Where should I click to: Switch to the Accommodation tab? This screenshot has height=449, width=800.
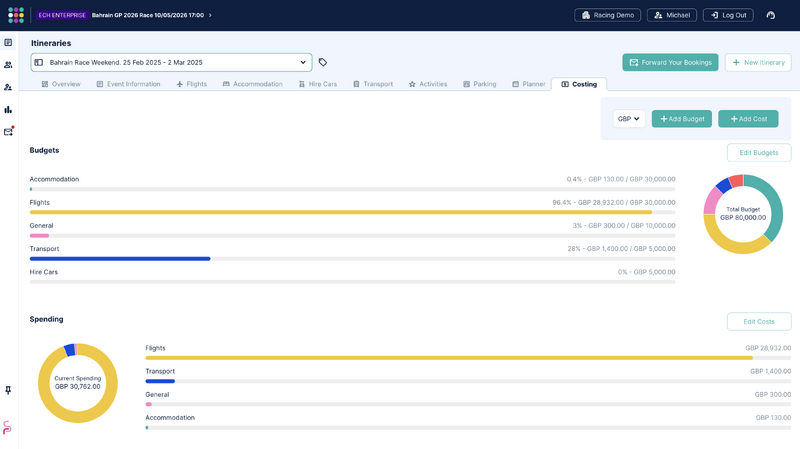pyautogui.click(x=253, y=84)
